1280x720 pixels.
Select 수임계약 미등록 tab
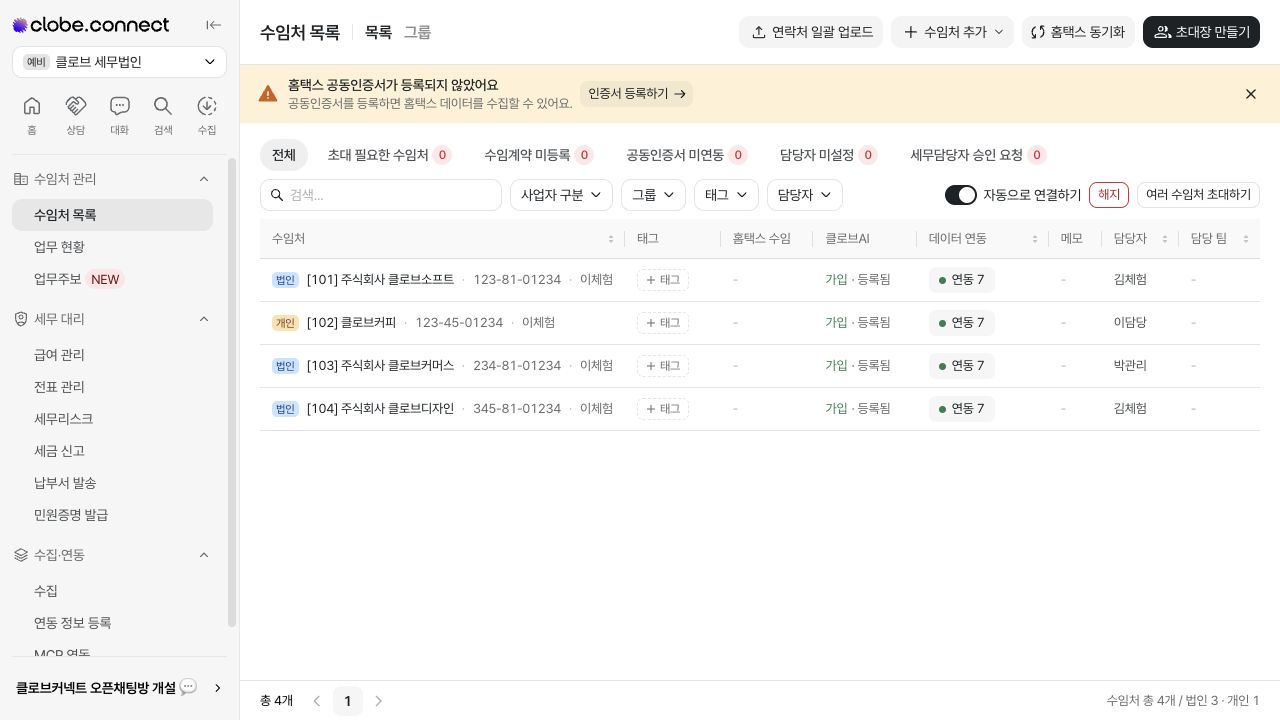coord(538,155)
